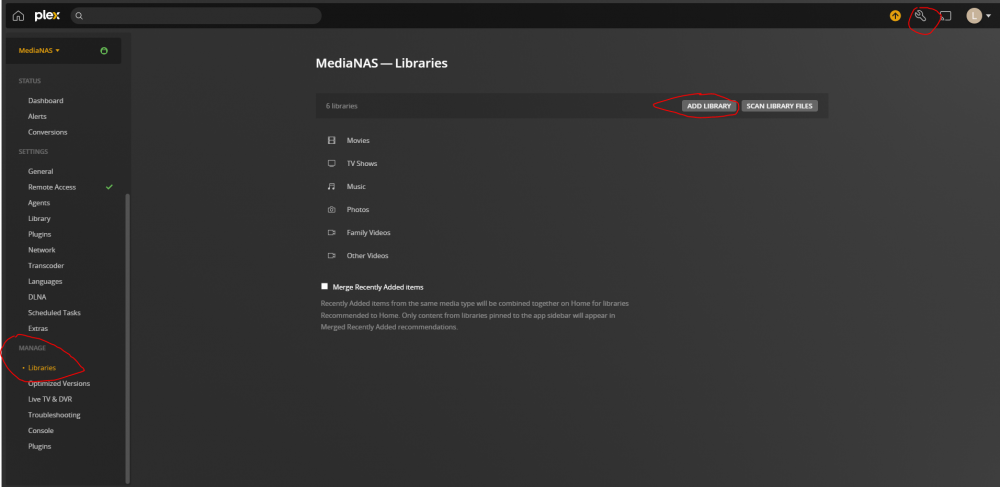Open the orange update notification icon
This screenshot has height=487, width=1000.
(895, 16)
